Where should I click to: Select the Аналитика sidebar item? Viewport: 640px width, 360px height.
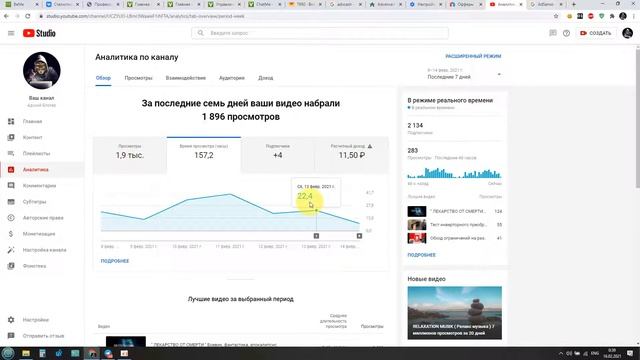(42, 169)
